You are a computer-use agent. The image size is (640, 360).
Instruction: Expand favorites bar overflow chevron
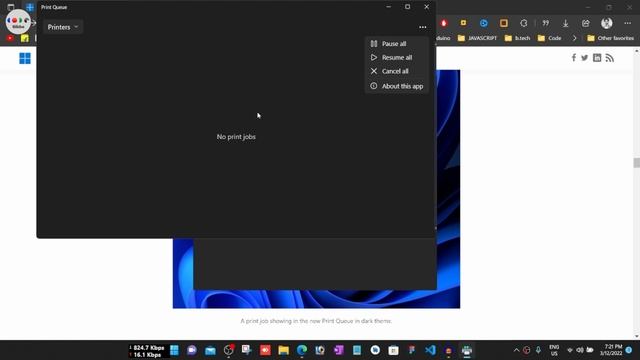coord(574,38)
